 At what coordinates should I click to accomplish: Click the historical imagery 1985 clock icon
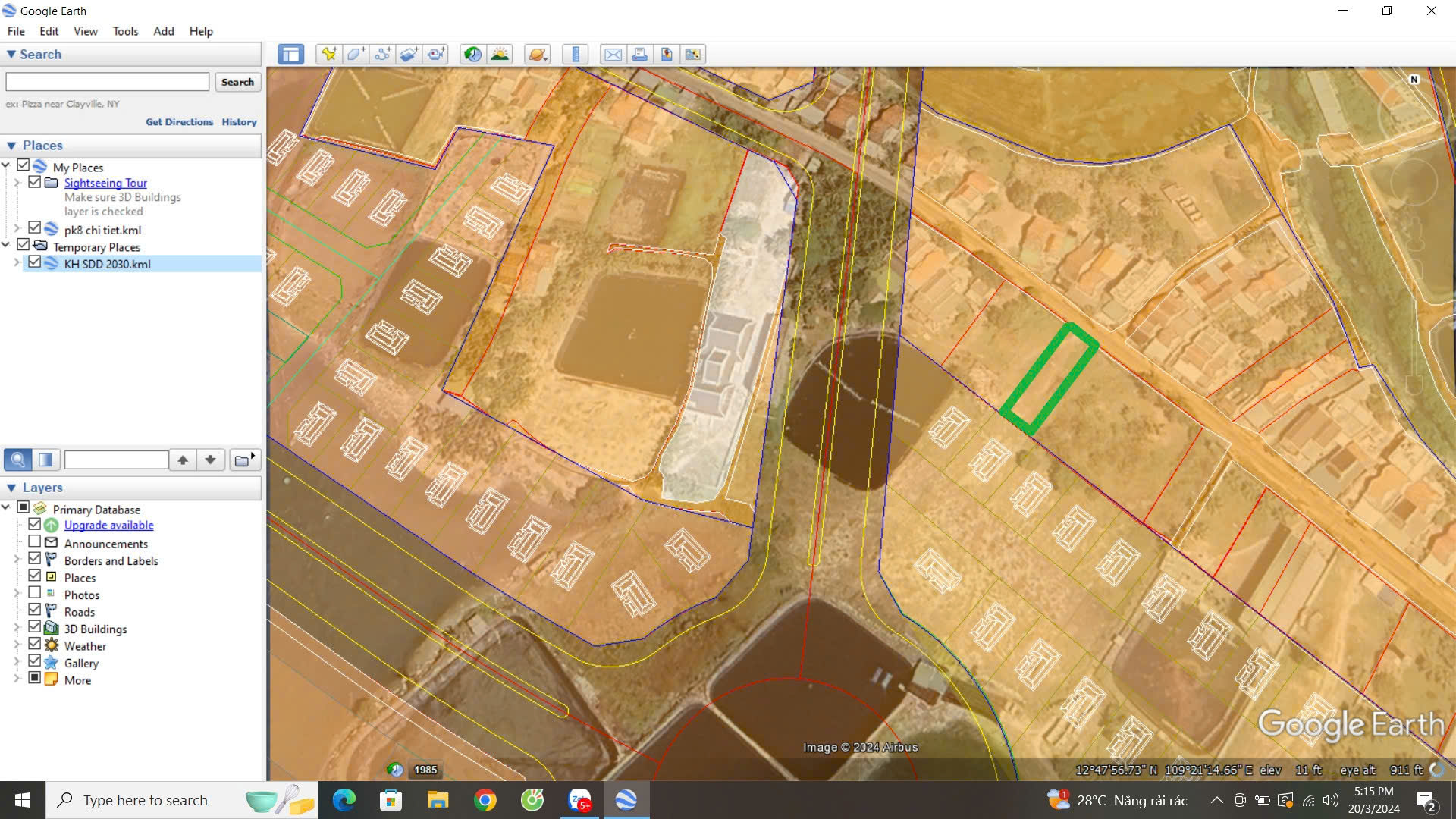click(x=395, y=770)
